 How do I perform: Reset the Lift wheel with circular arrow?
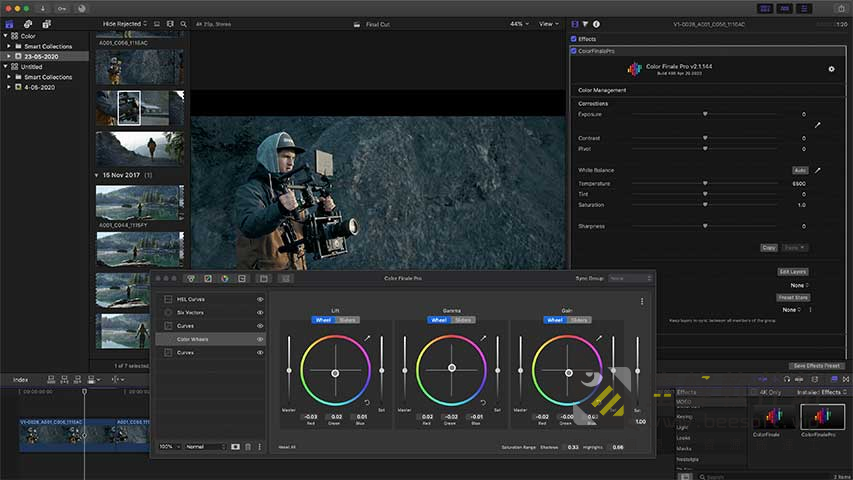[x=367, y=403]
